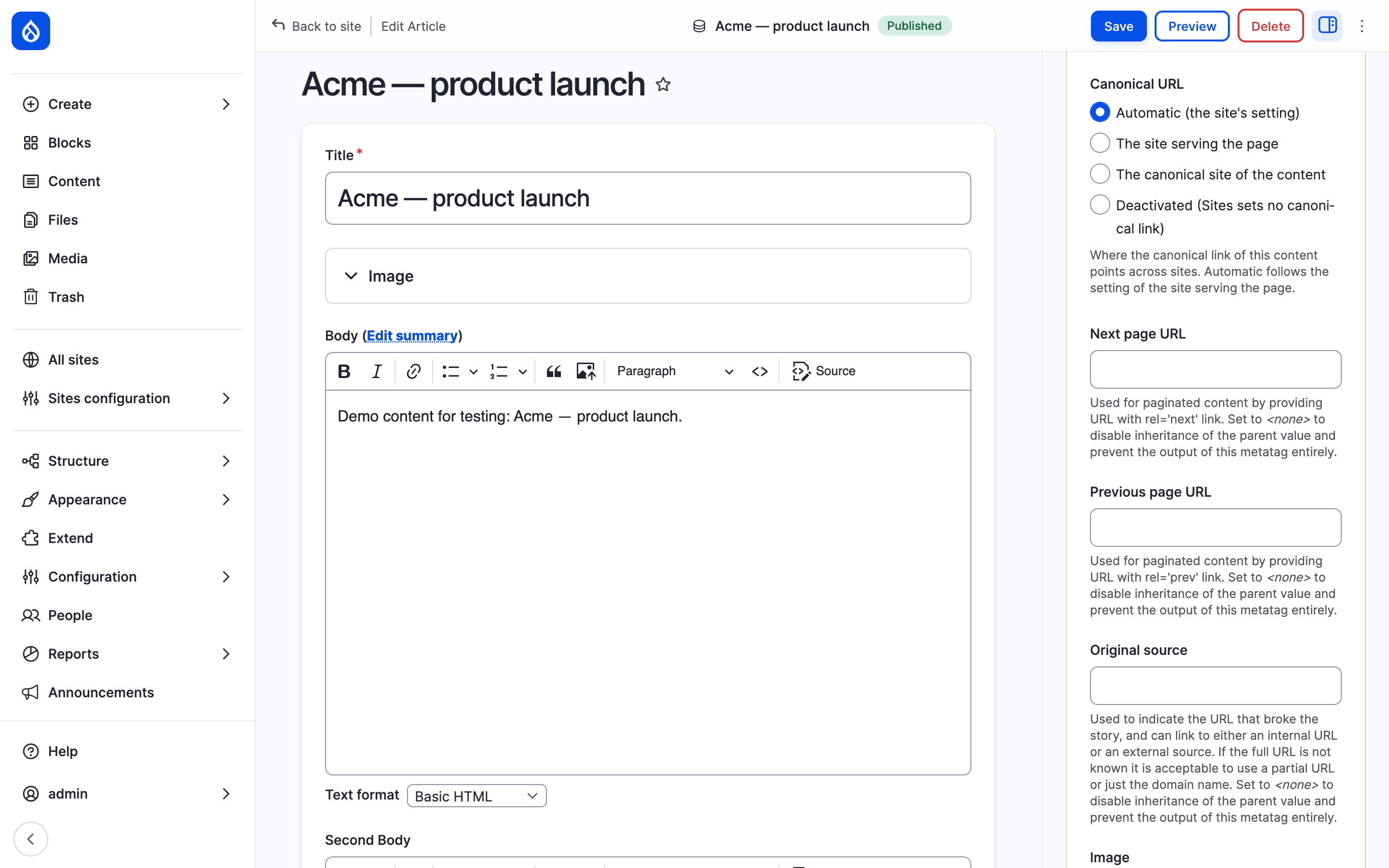Star the article as favorite

click(663, 84)
